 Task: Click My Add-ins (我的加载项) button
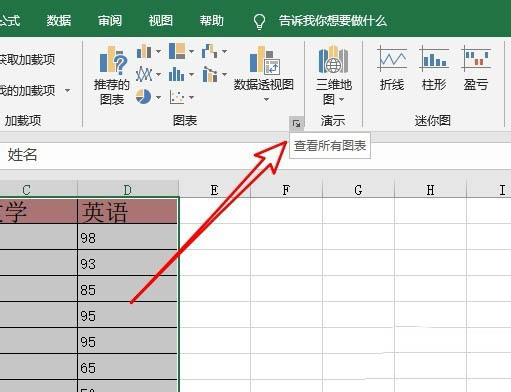click(x=27, y=91)
